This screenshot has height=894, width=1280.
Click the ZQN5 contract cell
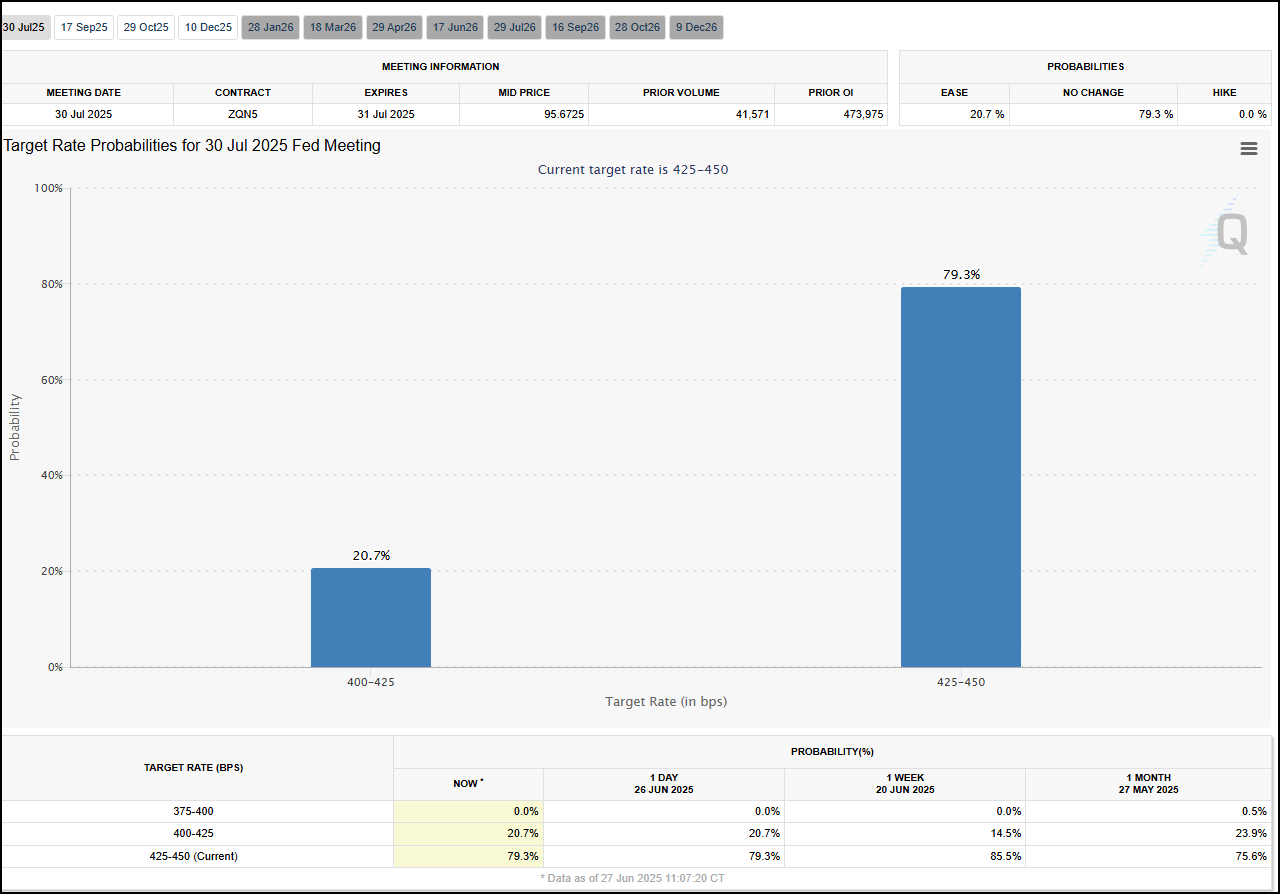[242, 114]
